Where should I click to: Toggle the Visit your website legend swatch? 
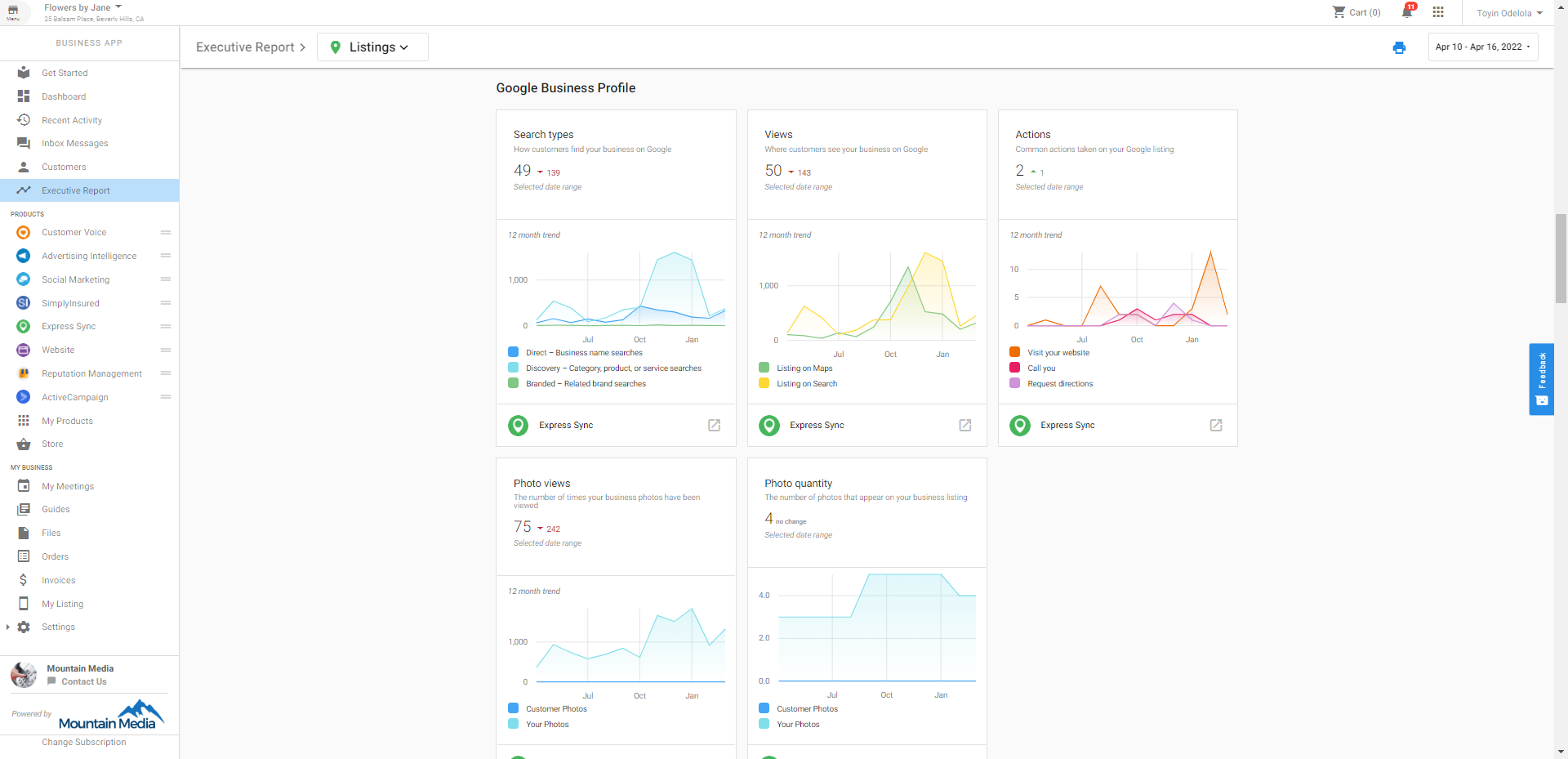click(x=1015, y=352)
